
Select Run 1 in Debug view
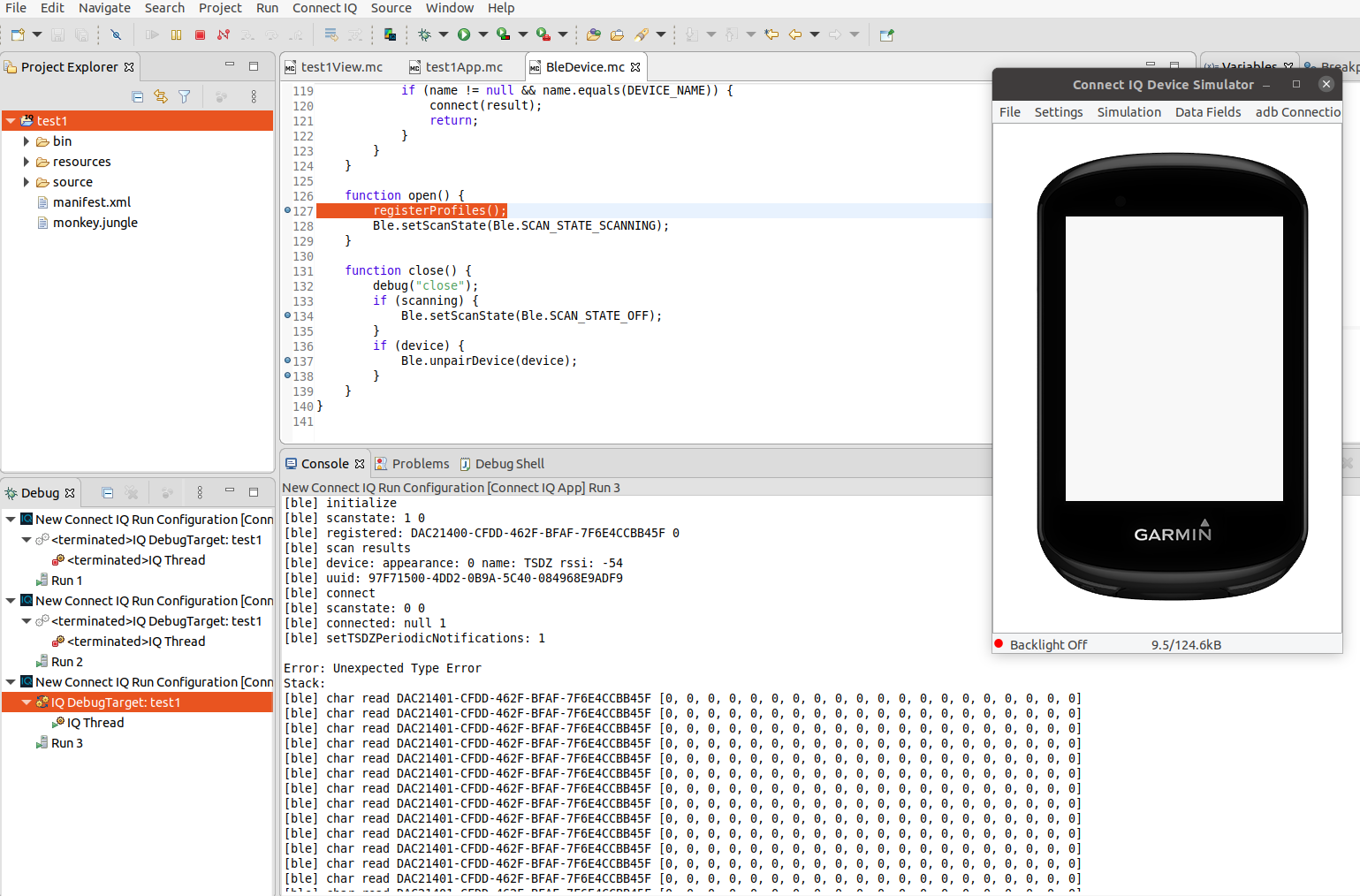click(x=67, y=581)
